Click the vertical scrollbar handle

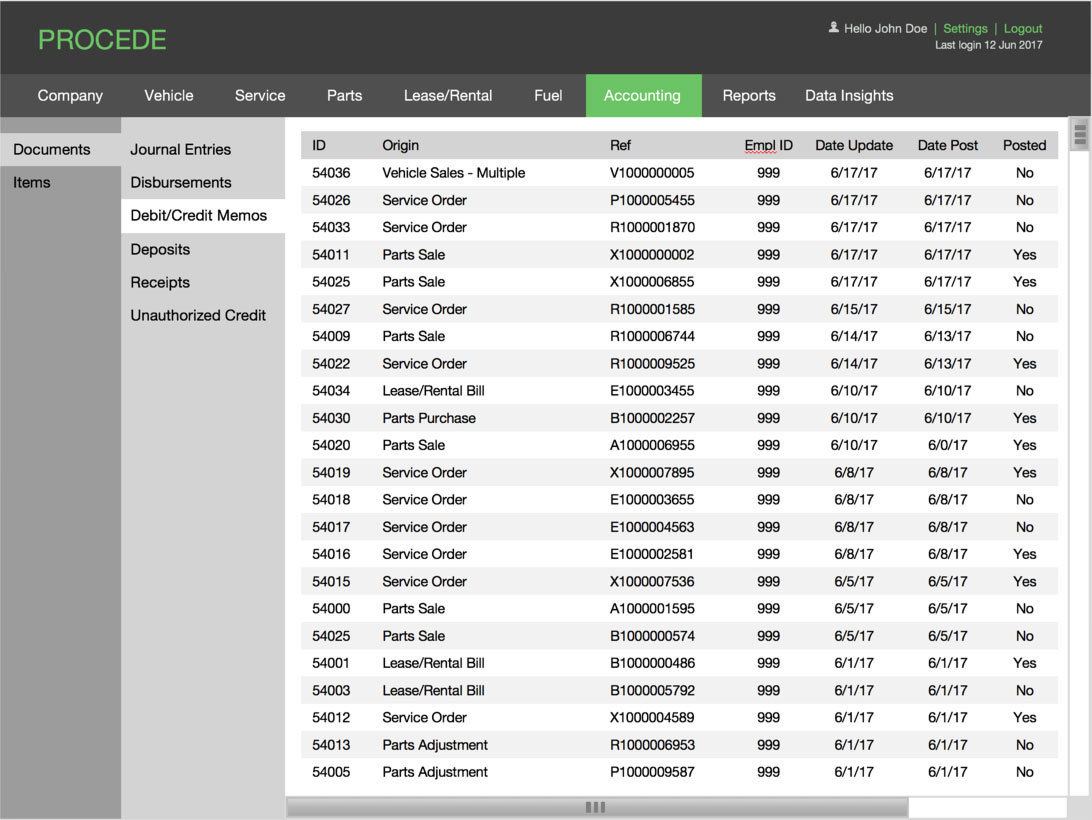[x=1079, y=134]
